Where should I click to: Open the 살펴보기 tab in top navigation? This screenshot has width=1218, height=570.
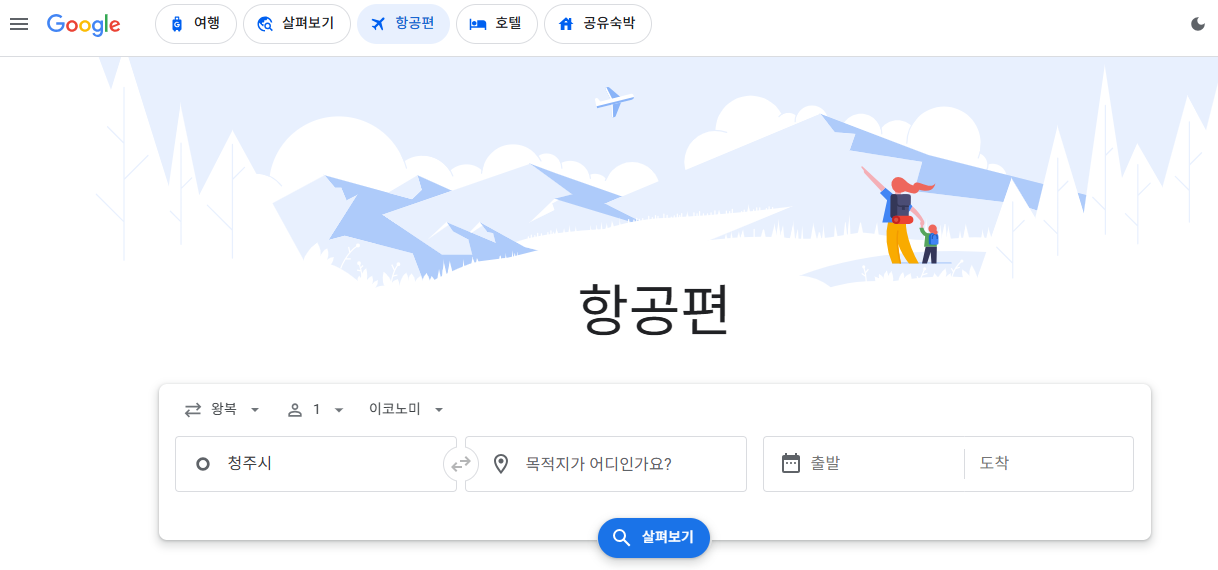click(297, 24)
